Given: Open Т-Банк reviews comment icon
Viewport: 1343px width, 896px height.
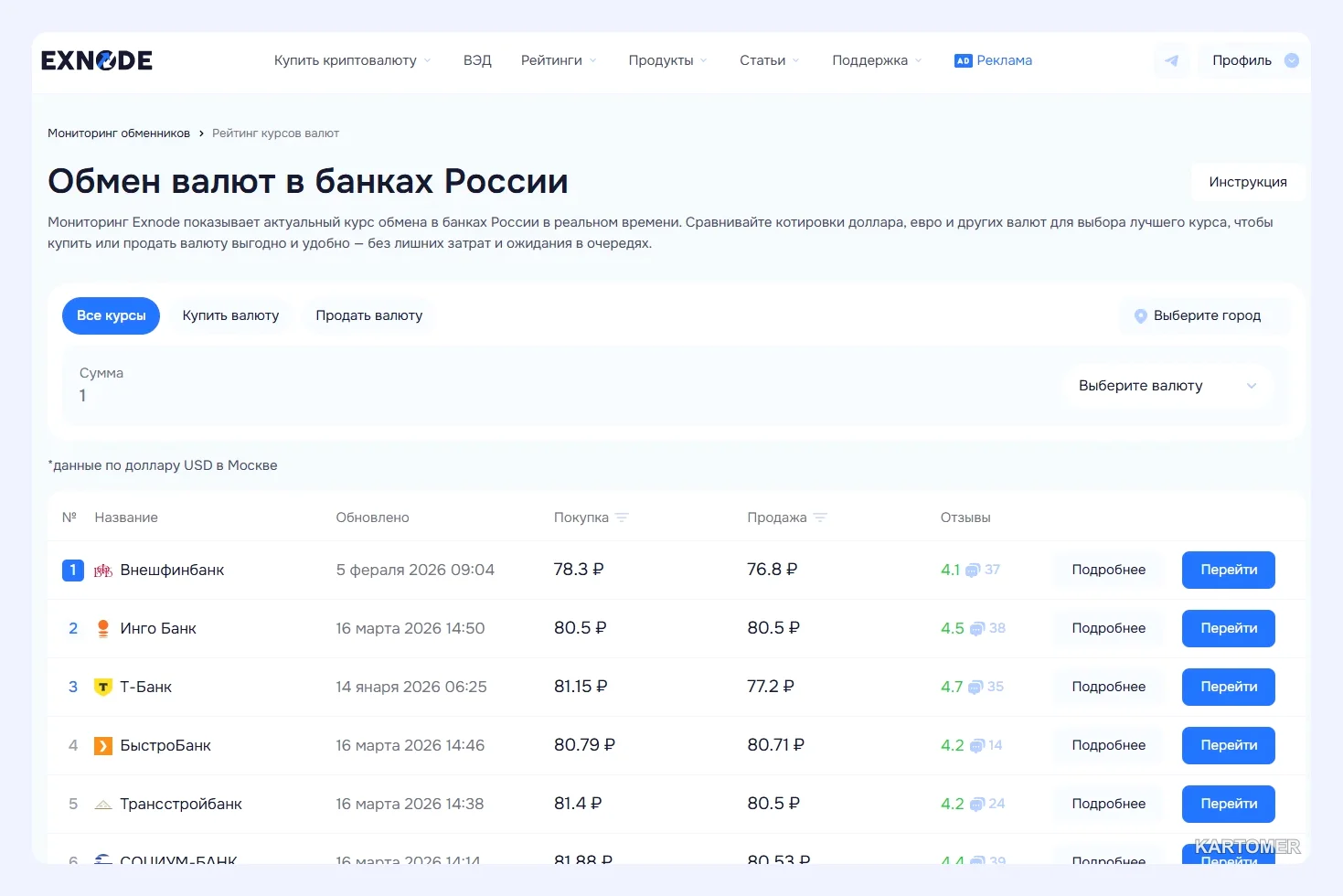Looking at the screenshot, I should tap(975, 688).
